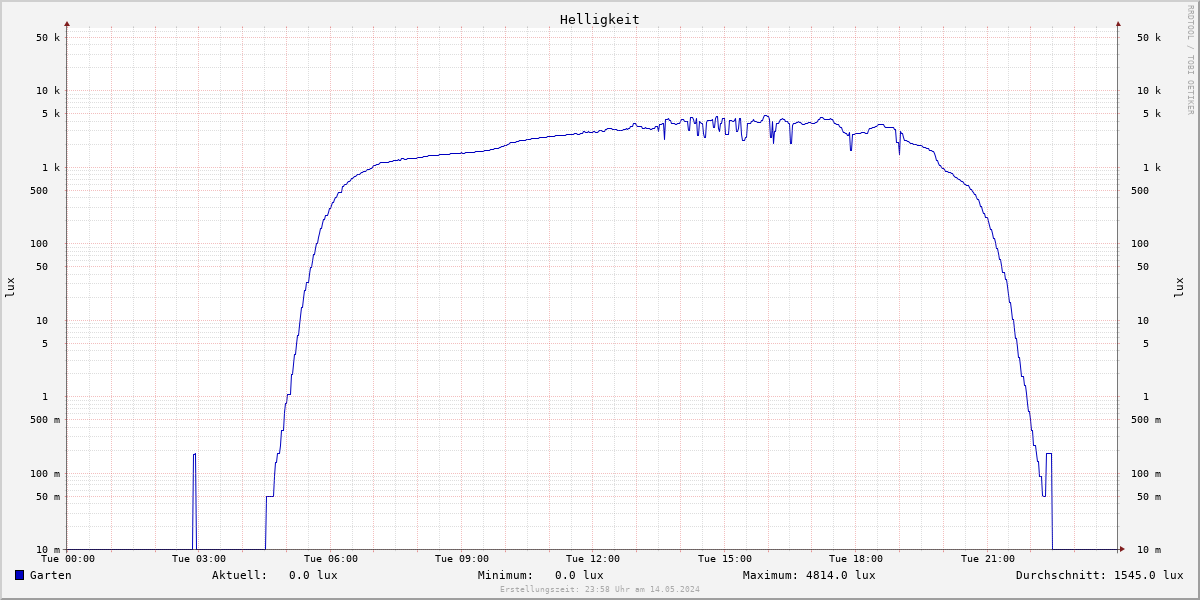
Task: Click the 100 m tick on right axis
Action: point(1146,474)
